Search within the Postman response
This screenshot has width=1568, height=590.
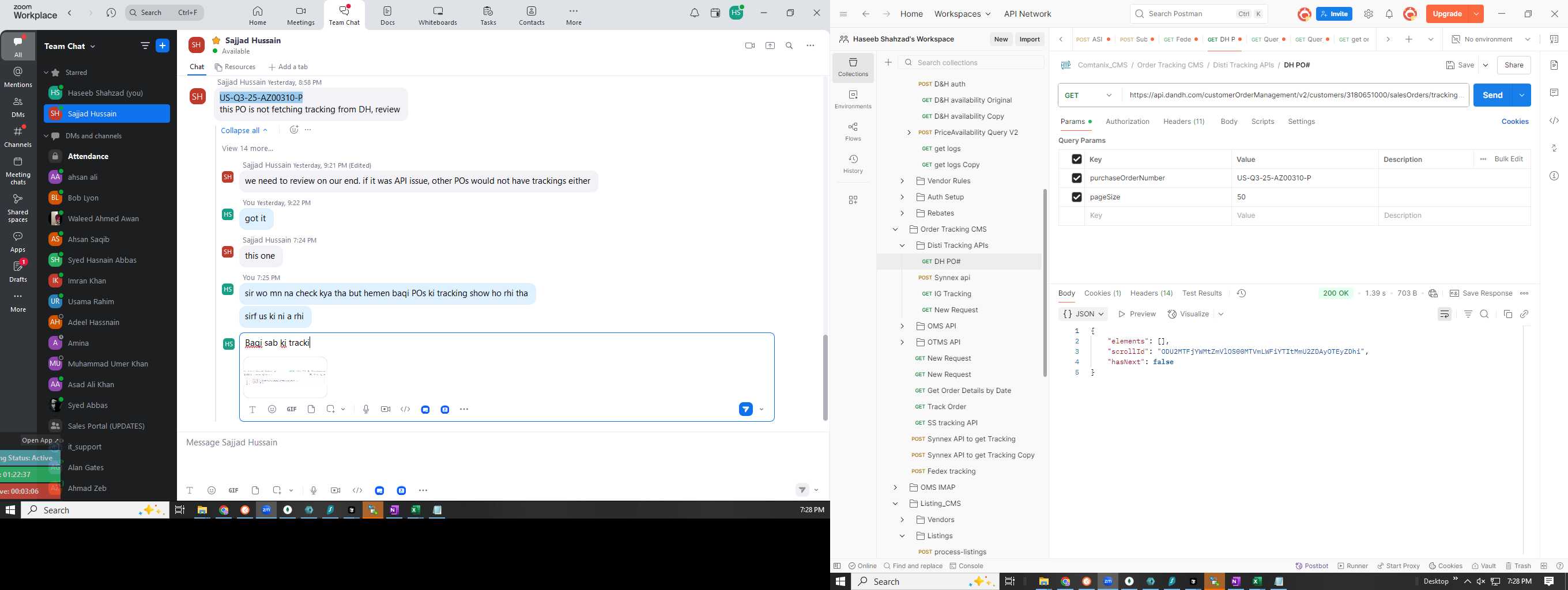tap(1484, 314)
